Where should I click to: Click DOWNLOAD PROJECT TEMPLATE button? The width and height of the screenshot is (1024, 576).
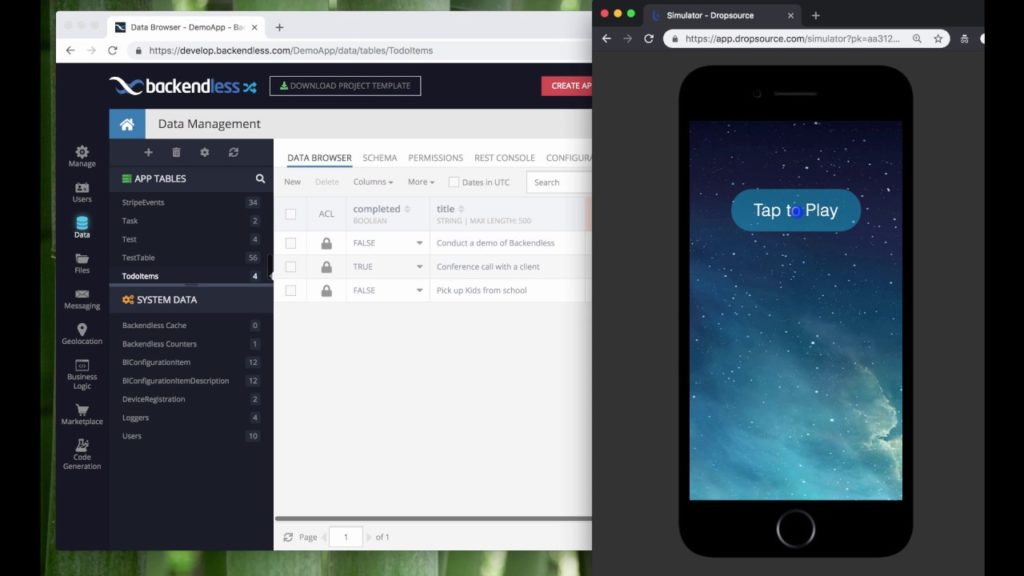click(x=345, y=86)
